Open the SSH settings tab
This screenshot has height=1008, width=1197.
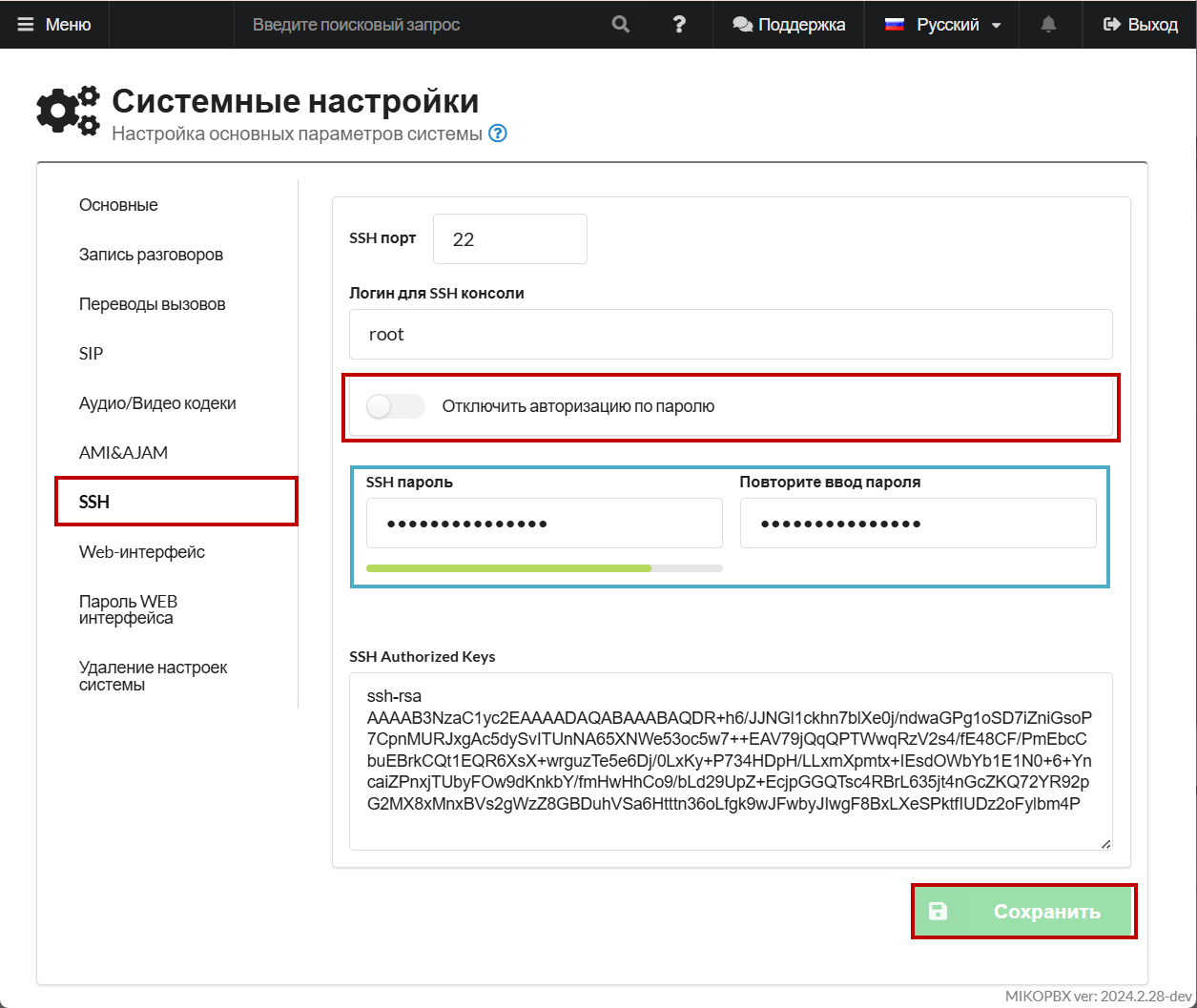tap(94, 503)
